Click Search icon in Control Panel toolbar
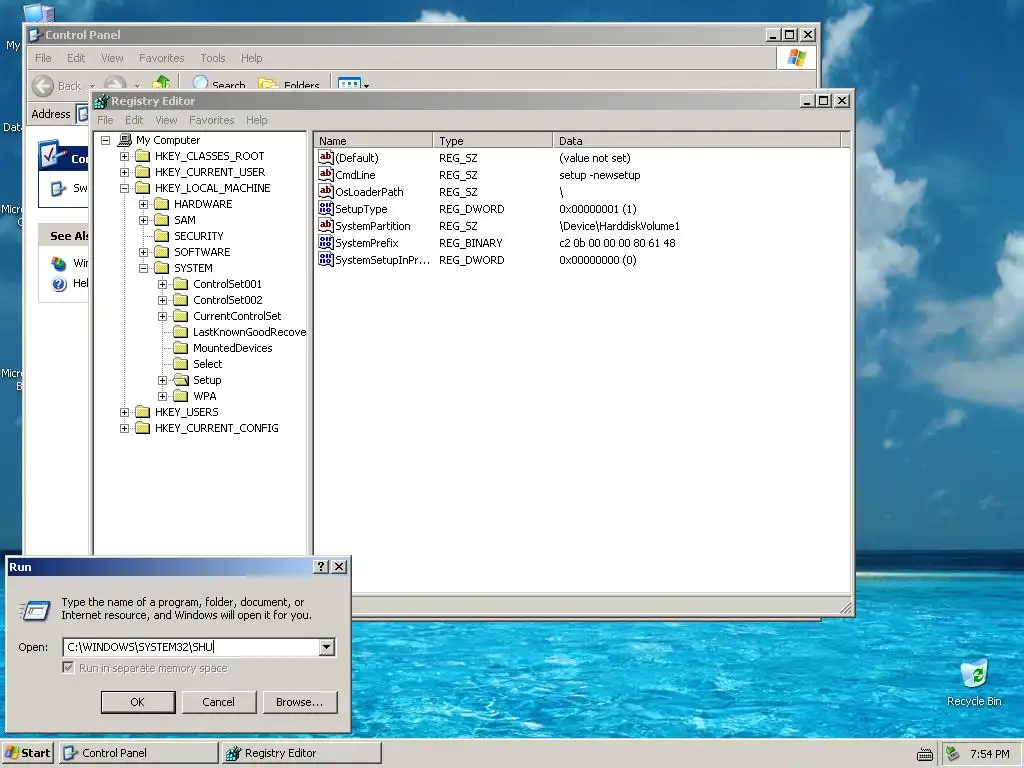Image resolution: width=1024 pixels, height=768 pixels. coord(200,83)
